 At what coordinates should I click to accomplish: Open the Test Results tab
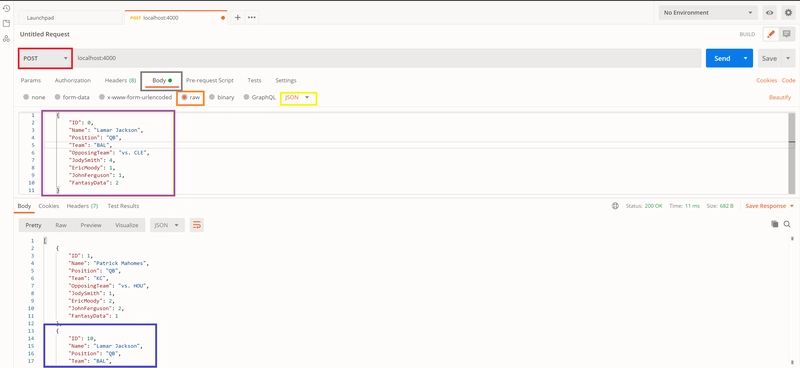tap(123, 206)
